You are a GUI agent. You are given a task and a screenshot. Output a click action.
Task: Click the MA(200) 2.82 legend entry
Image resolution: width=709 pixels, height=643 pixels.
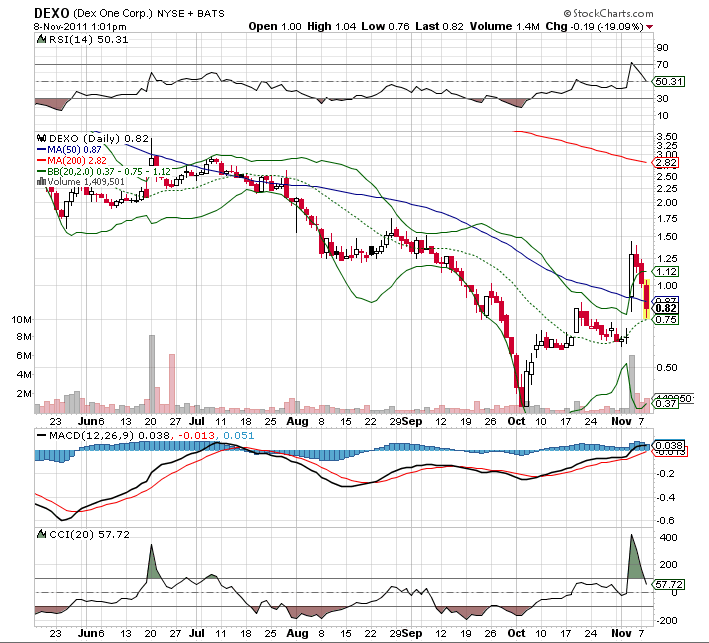click(77, 161)
